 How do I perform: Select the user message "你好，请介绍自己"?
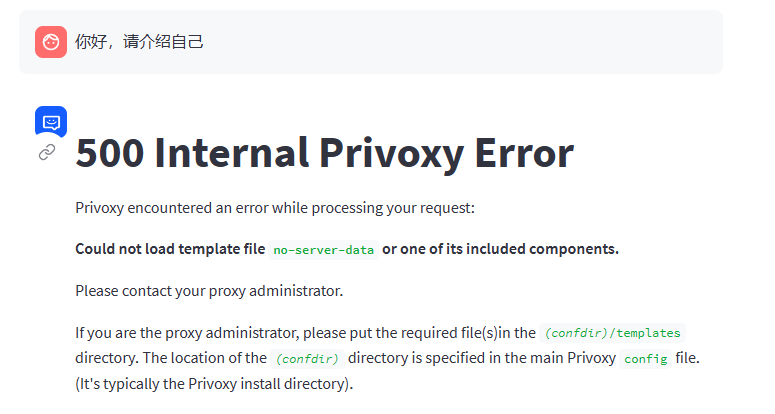[x=139, y=41]
